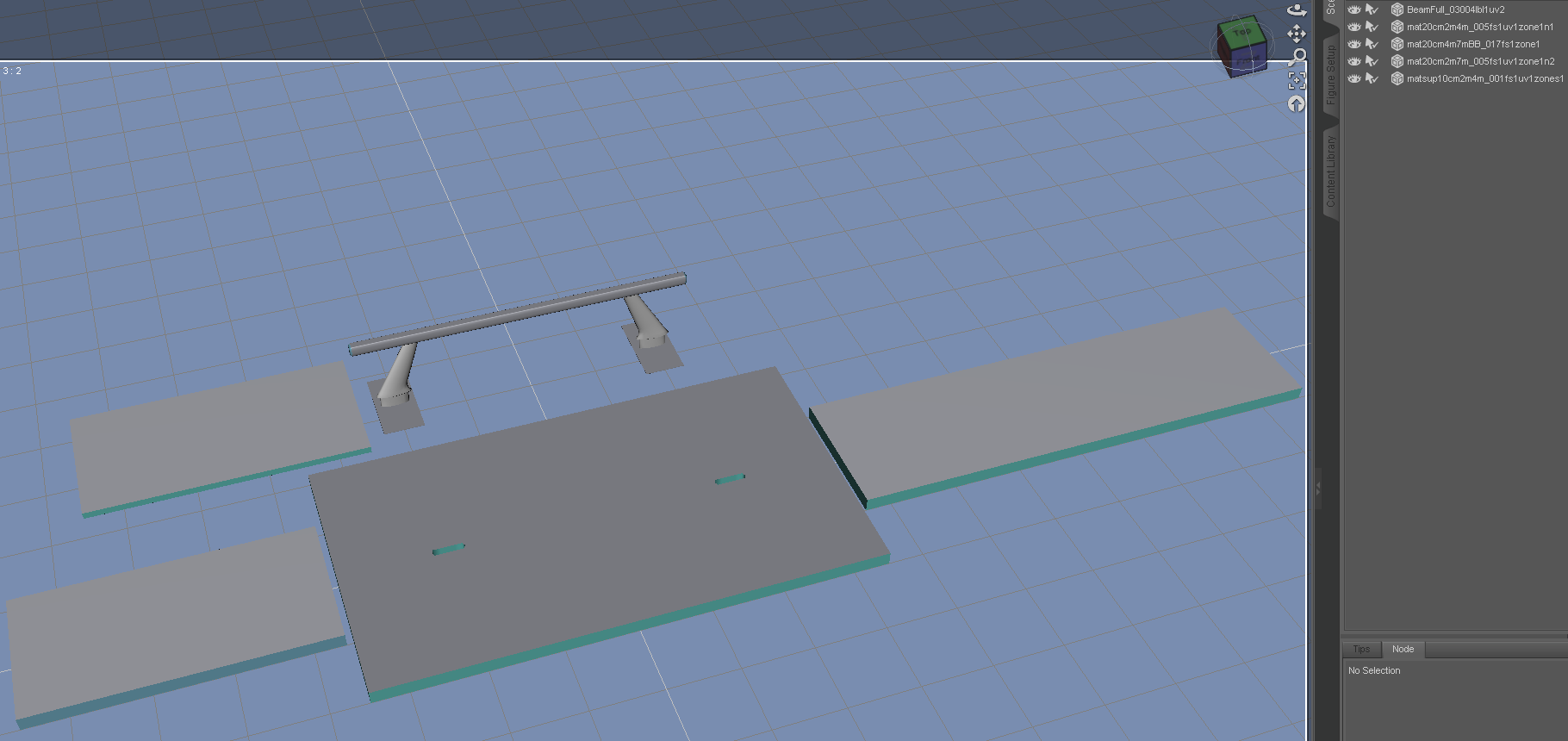The width and height of the screenshot is (1568, 741).
Task: Toggle visibility of mat20cm2m7m_005fs1uv1zone1n2
Action: click(x=1354, y=61)
